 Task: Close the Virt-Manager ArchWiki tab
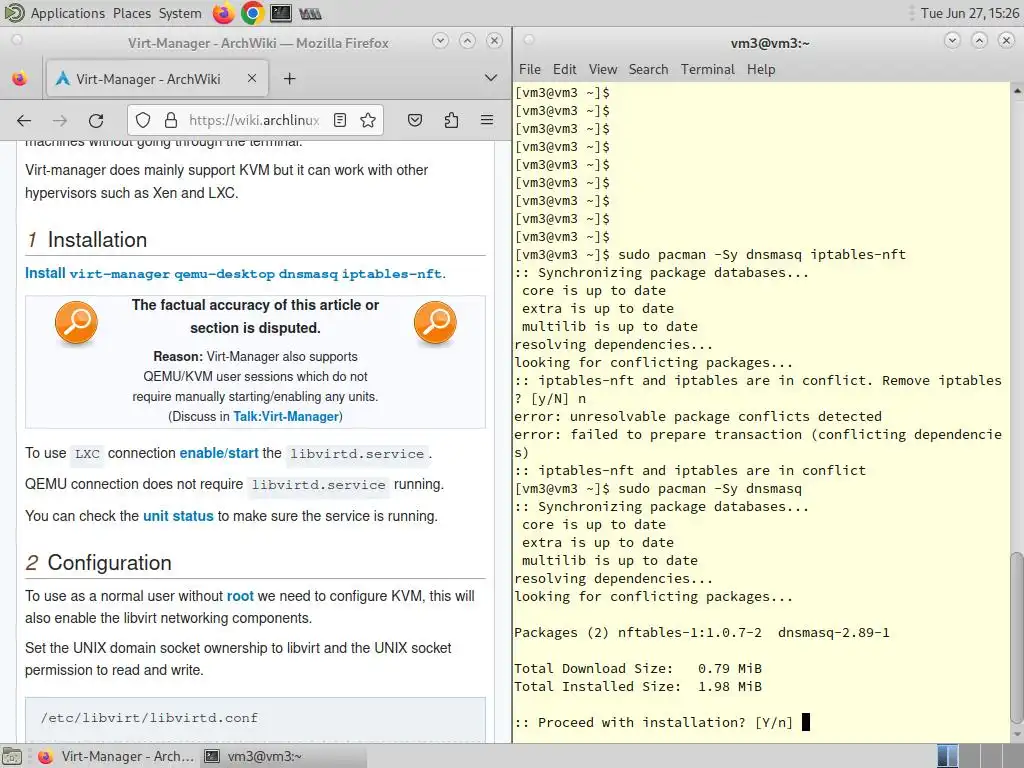coord(251,78)
